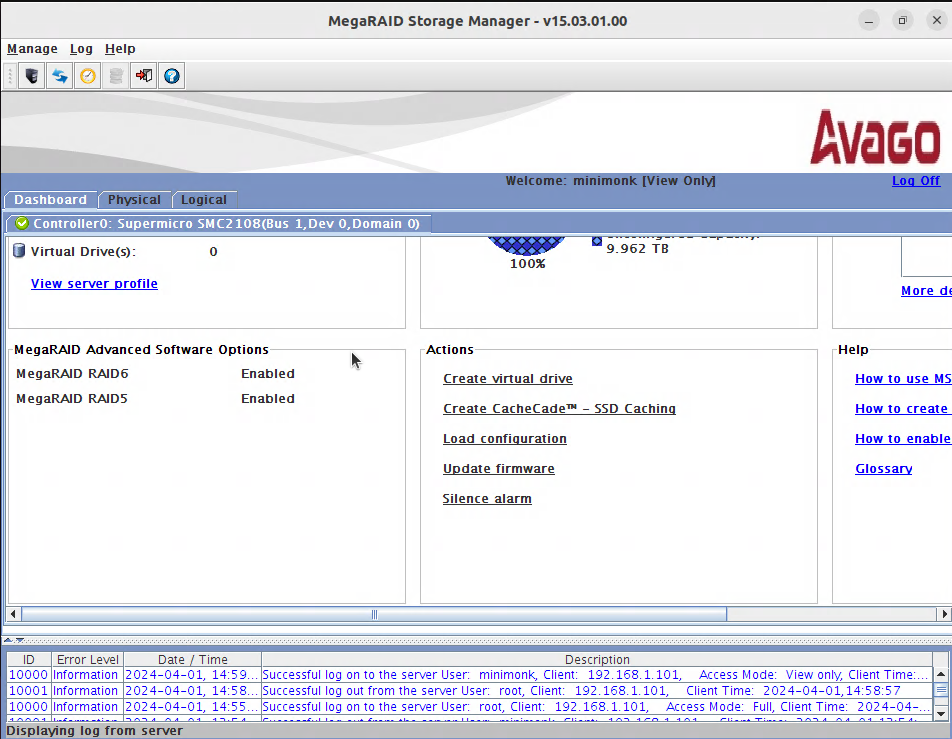
Task: Select the root log out entry description
Action: 597,690
